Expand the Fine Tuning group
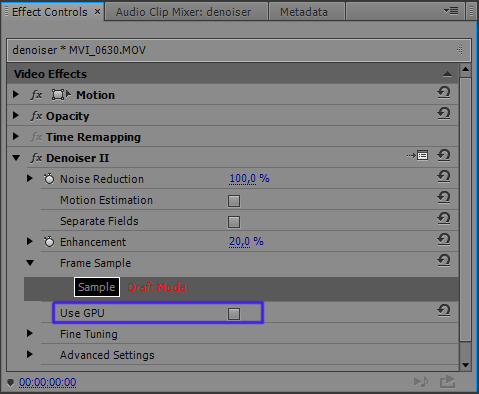Viewport: 479px width, 394px height. click(x=29, y=333)
